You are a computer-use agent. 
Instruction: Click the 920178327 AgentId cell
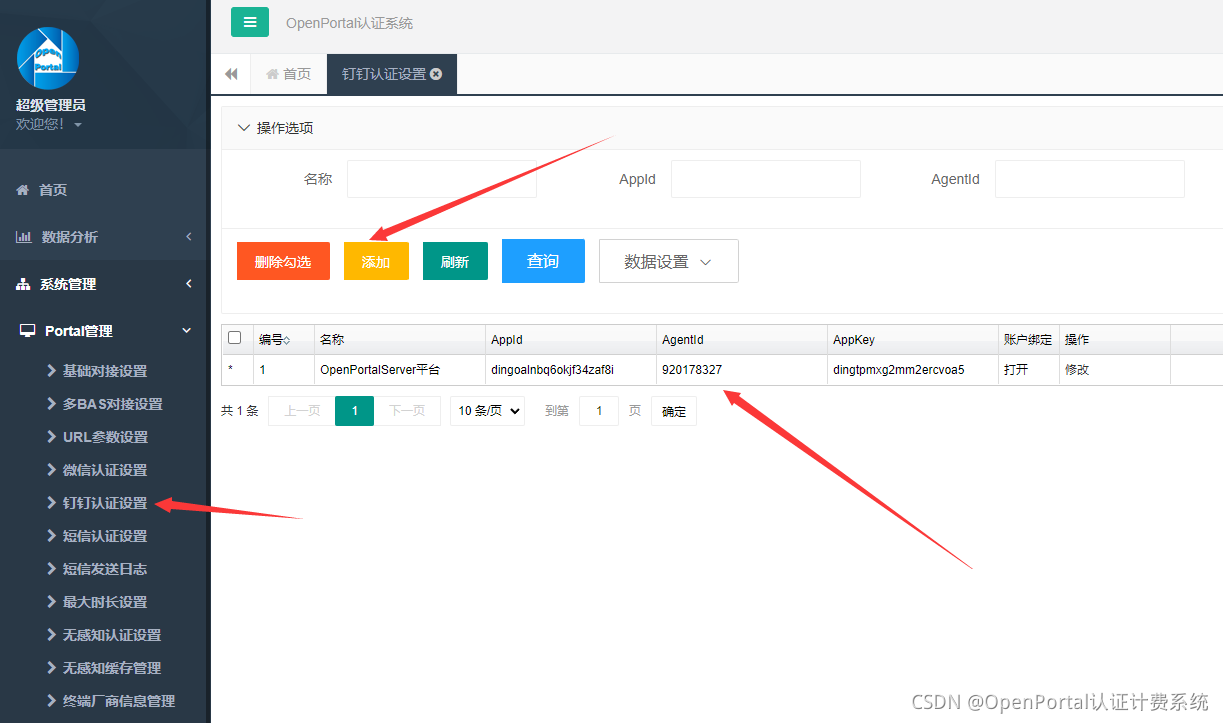coord(742,370)
